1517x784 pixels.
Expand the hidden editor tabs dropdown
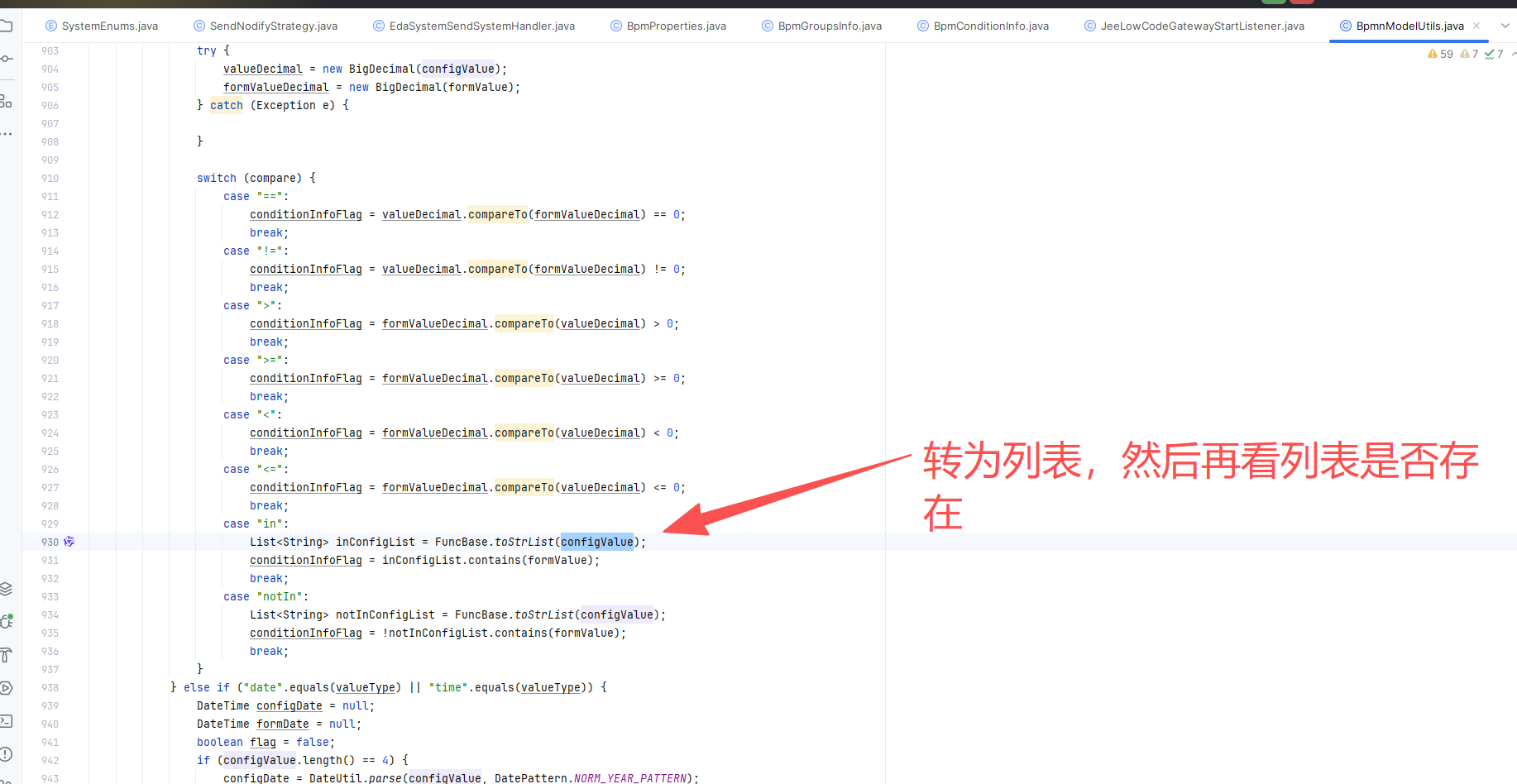[1505, 26]
